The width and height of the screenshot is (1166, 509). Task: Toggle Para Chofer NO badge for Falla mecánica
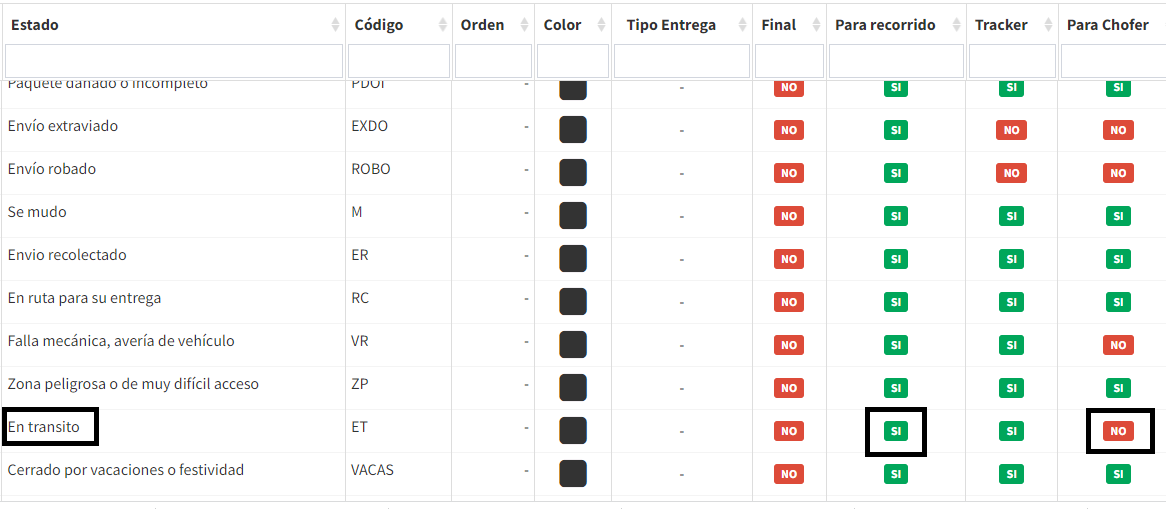1118,345
